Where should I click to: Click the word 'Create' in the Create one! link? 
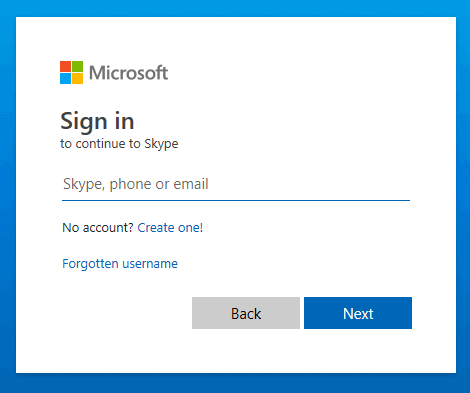[156, 228]
